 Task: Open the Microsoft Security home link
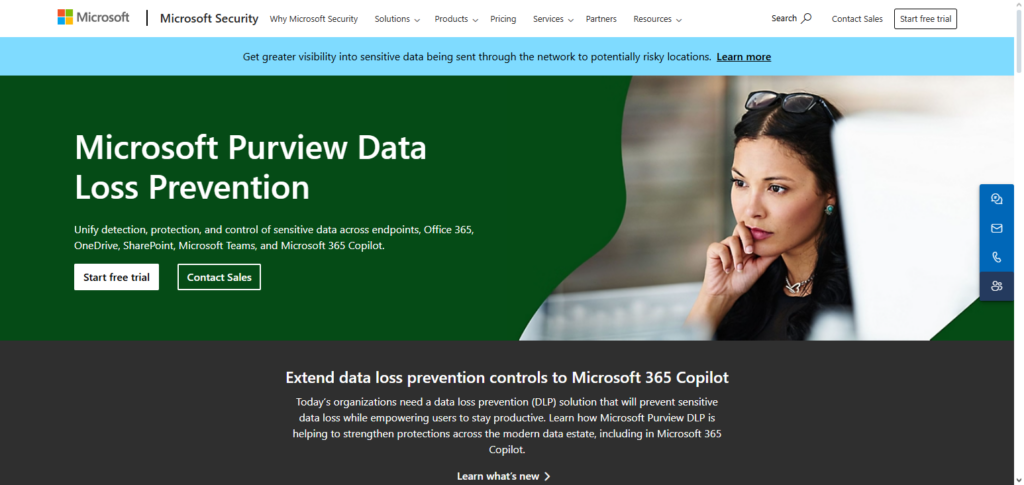(209, 18)
